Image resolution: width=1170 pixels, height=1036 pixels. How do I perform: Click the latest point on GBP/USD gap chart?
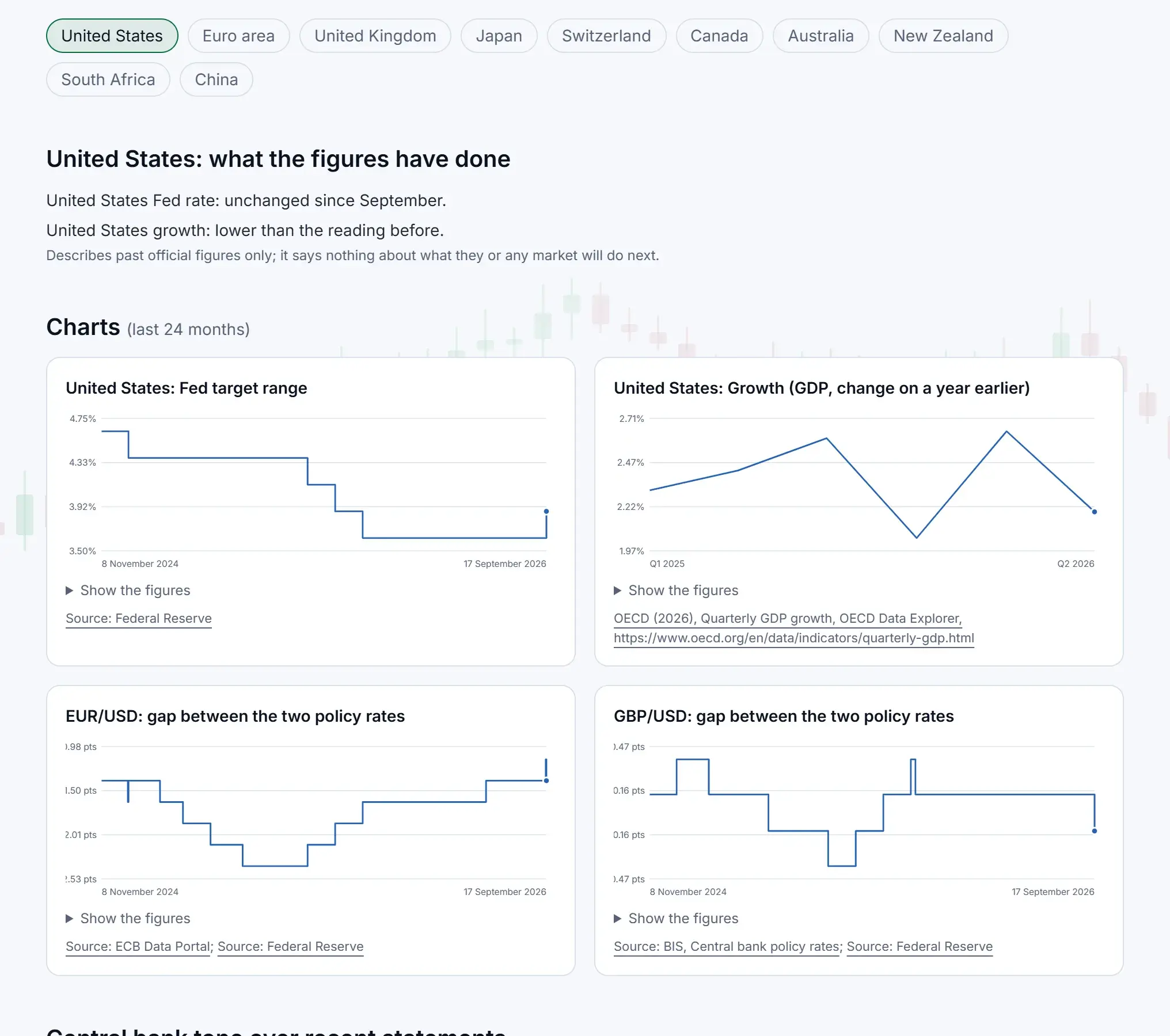(x=1095, y=831)
